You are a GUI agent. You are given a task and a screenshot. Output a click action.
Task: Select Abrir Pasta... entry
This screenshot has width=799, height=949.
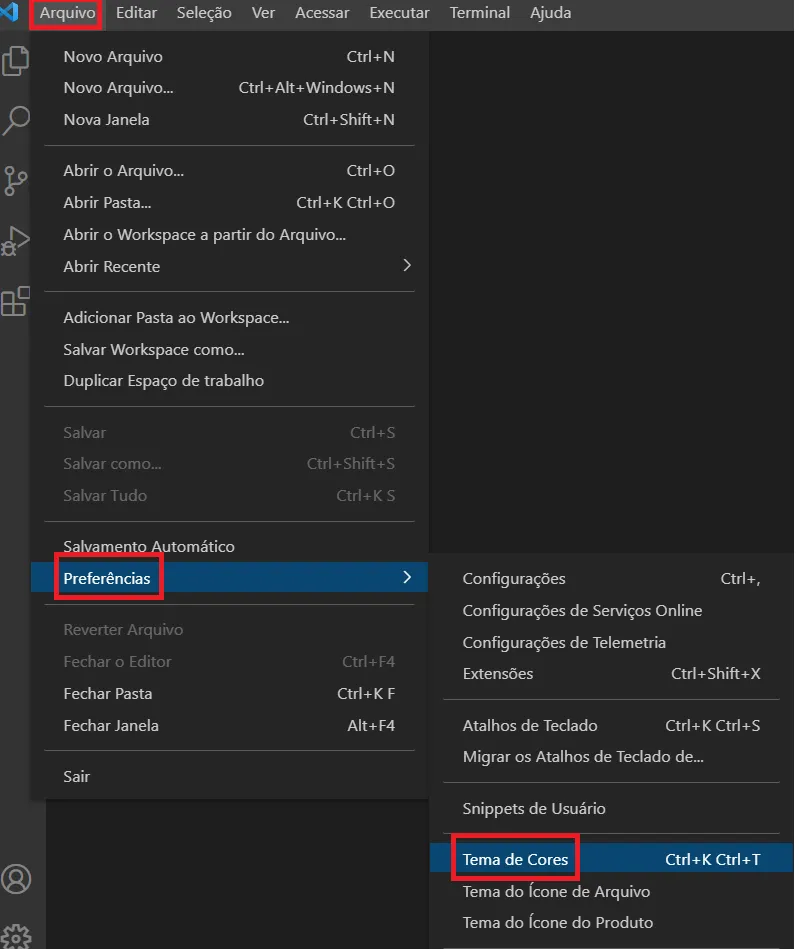[229, 203]
